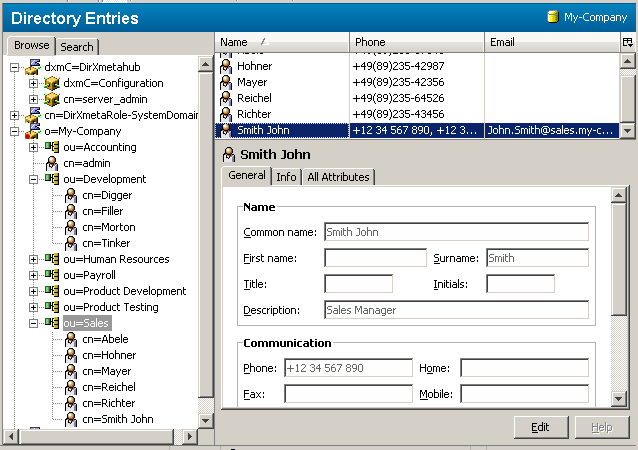Click the ou=Accounting organizational unit icon
This screenshot has width=638, height=450.
click(x=52, y=147)
